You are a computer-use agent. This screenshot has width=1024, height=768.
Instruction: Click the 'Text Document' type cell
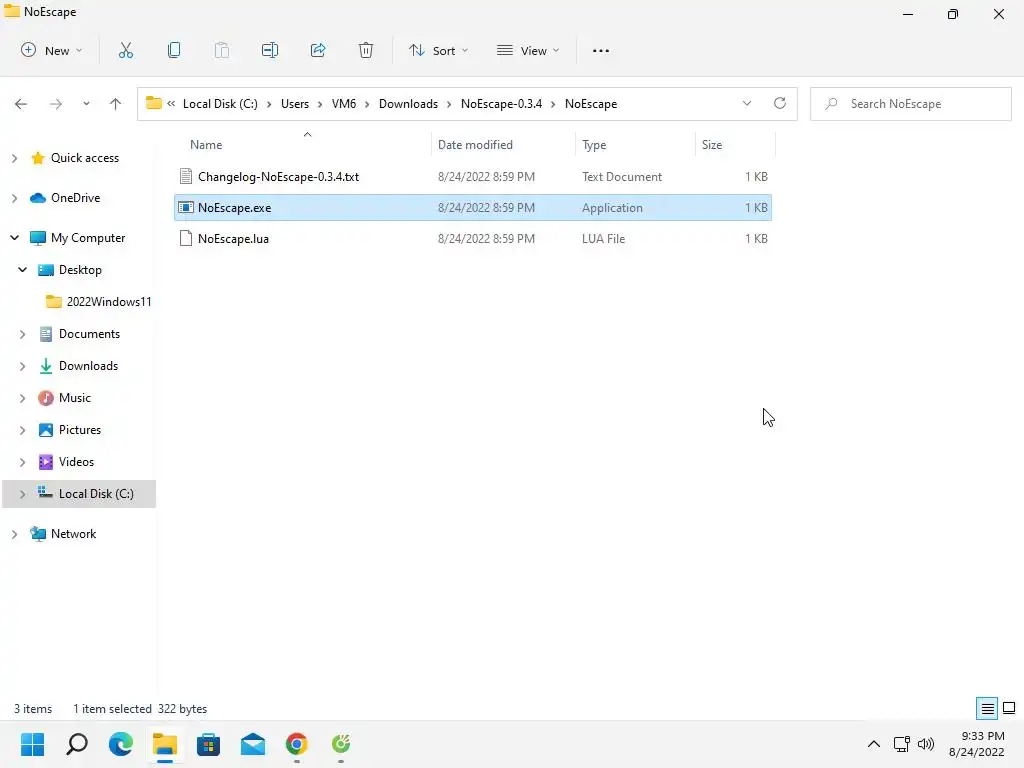pyautogui.click(x=622, y=176)
